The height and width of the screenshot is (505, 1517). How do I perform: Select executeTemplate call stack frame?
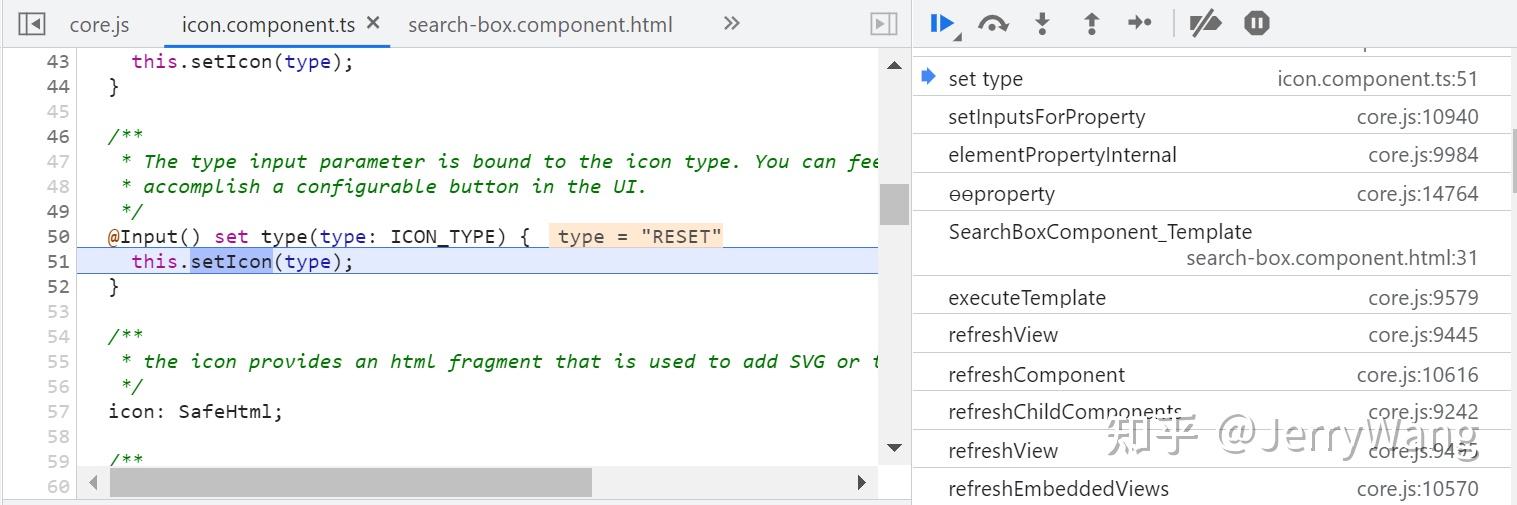point(1026,298)
